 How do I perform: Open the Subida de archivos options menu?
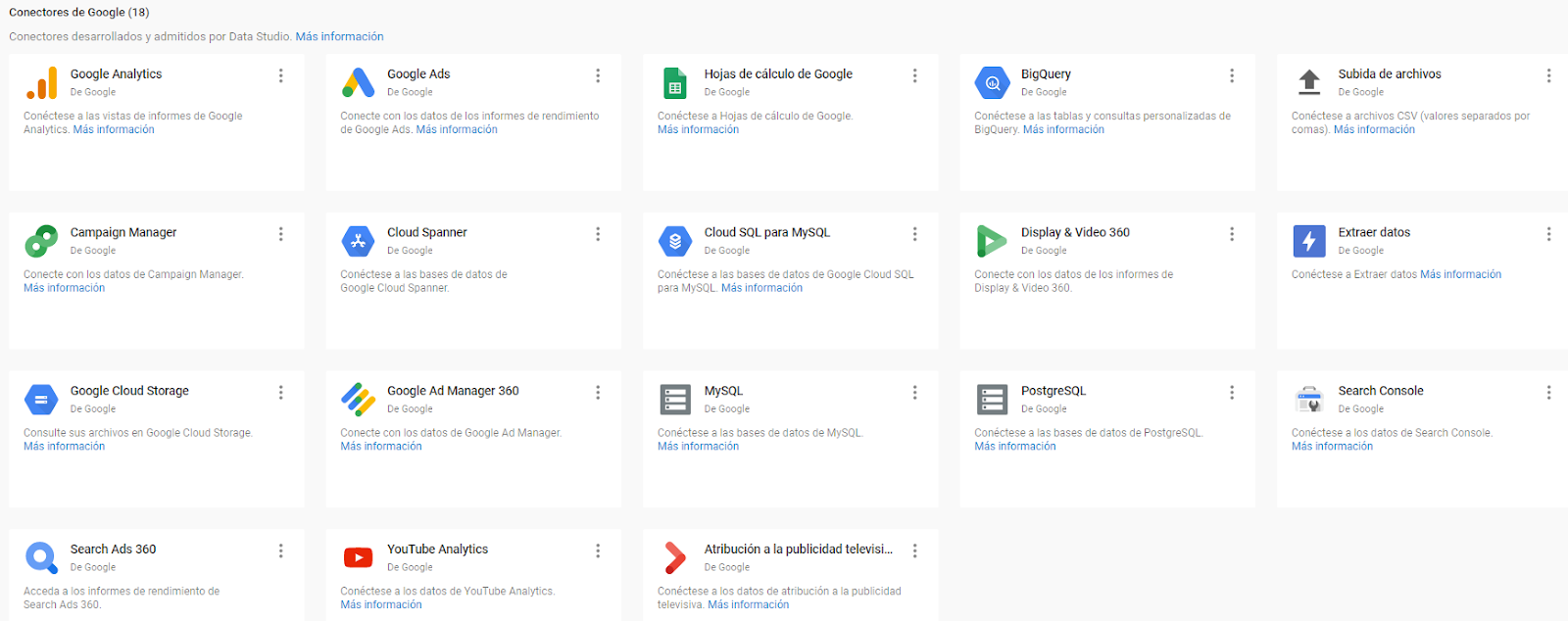1549,75
